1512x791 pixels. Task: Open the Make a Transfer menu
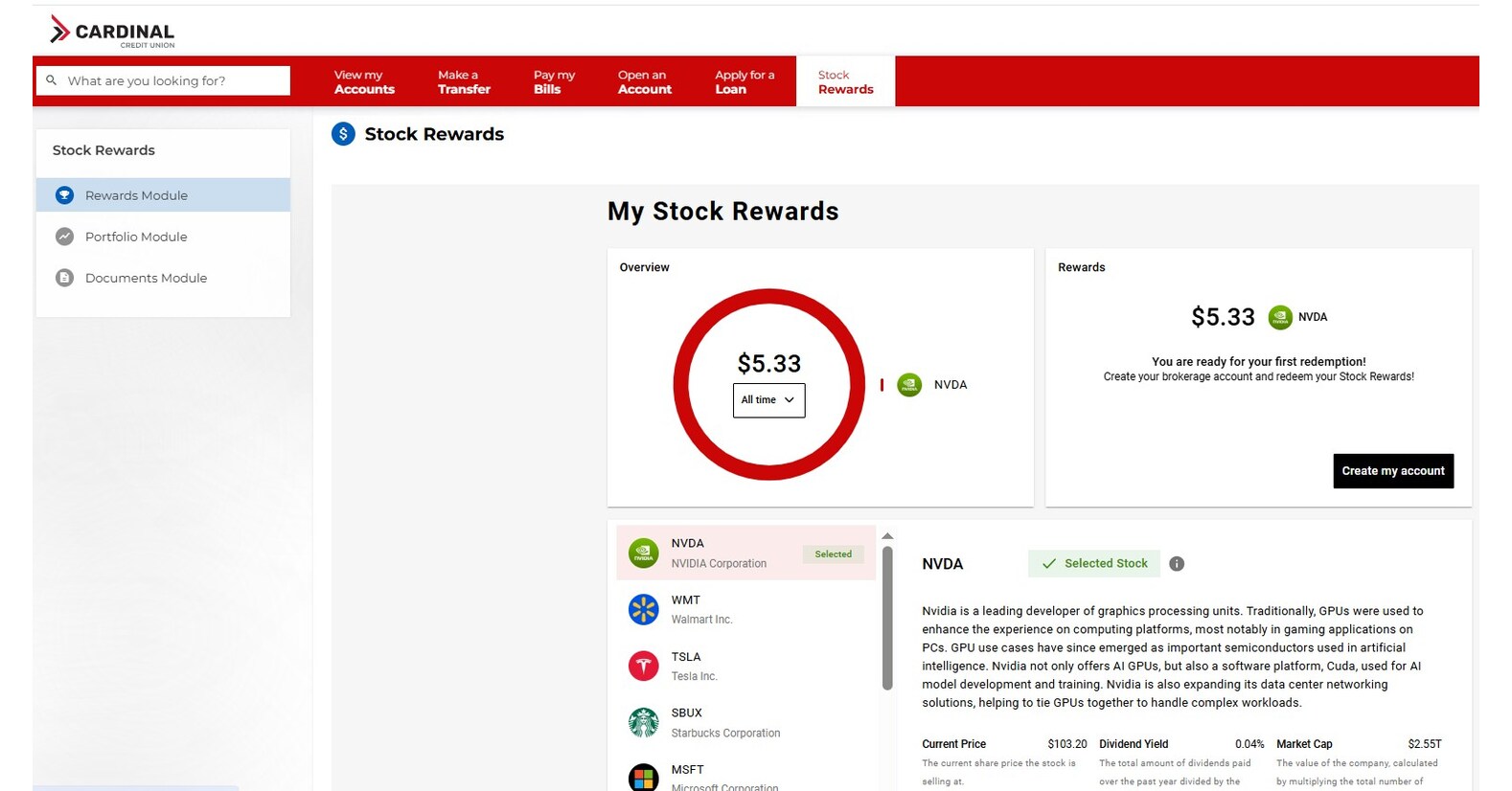coord(464,81)
